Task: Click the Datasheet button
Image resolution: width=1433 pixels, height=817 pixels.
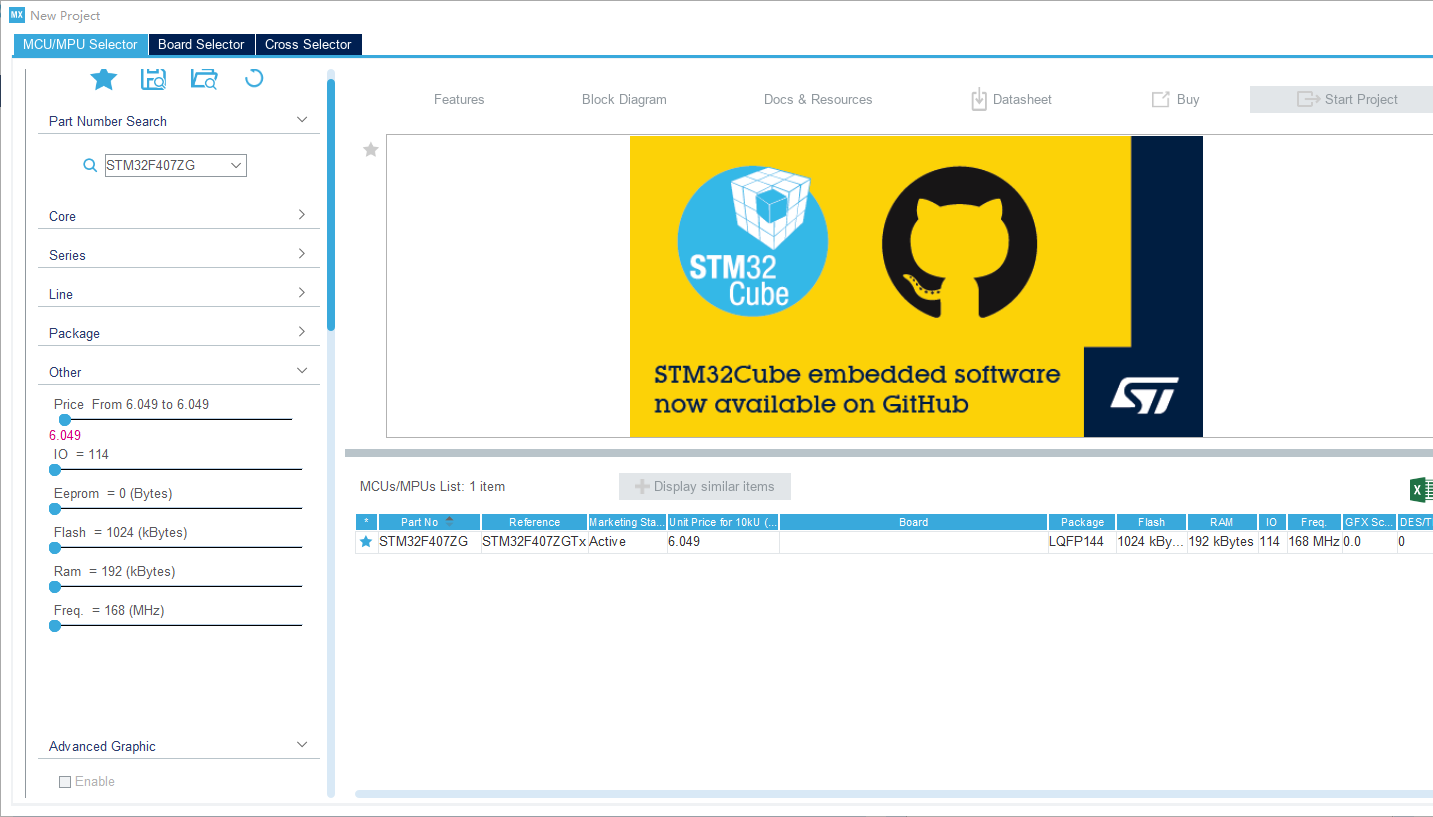Action: tap(1011, 99)
